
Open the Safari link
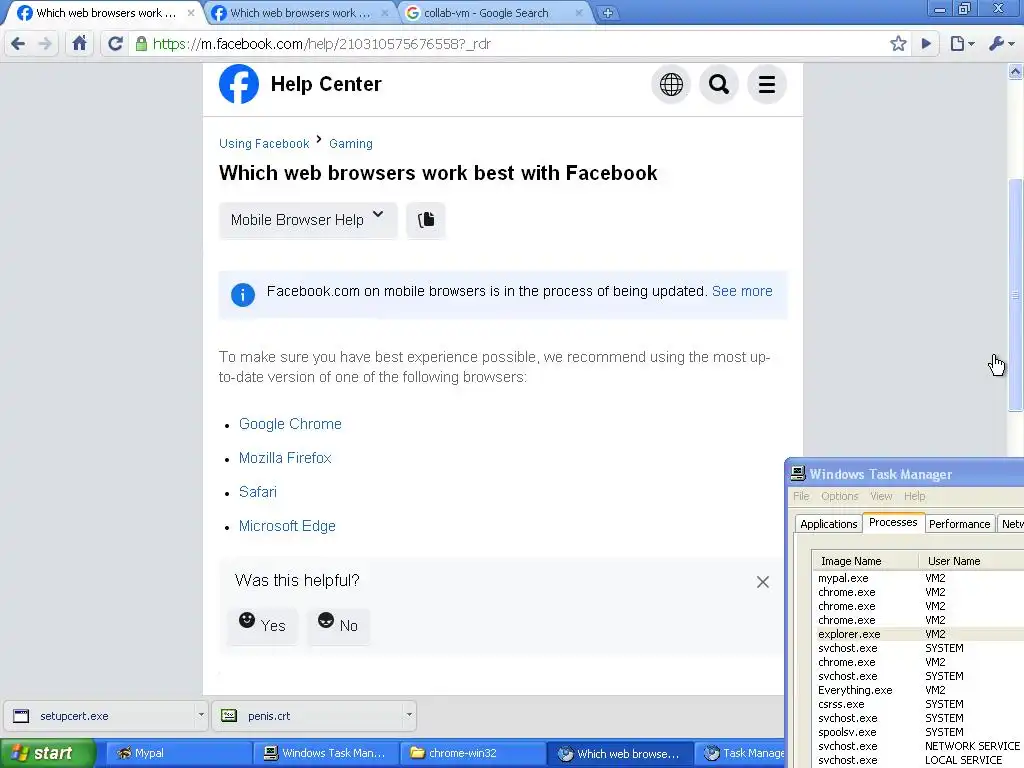[257, 492]
